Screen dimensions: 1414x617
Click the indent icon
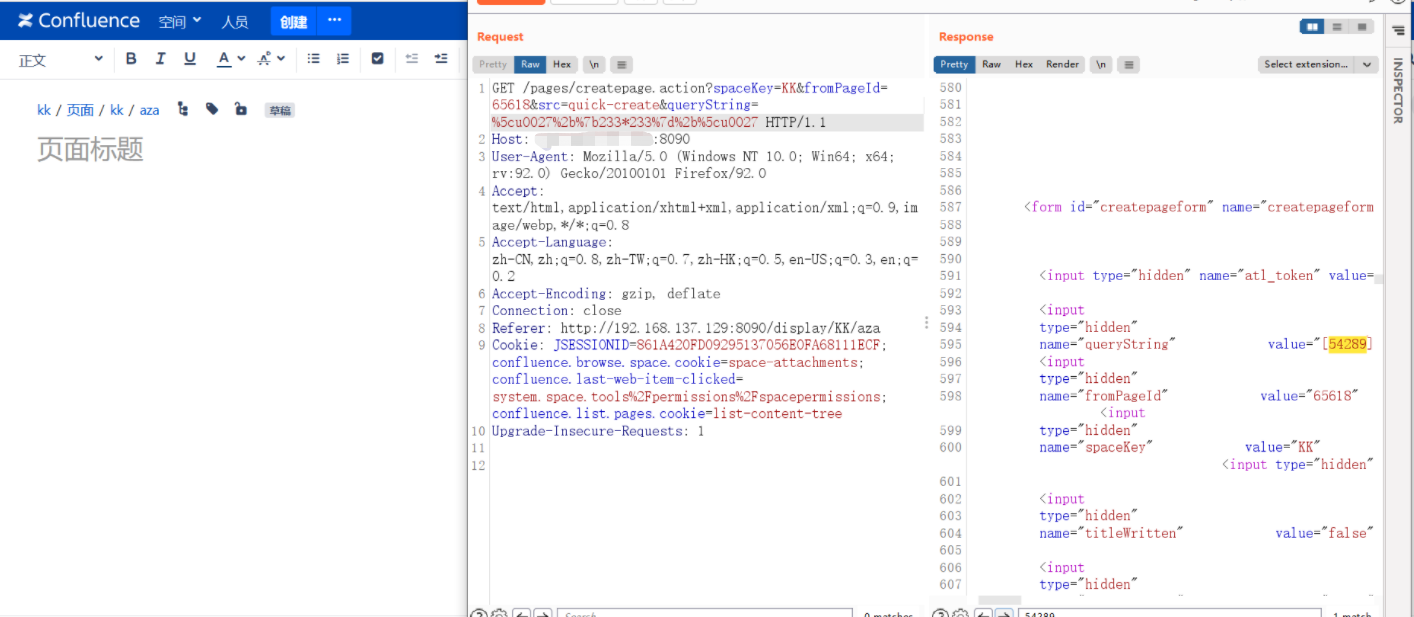tap(441, 59)
